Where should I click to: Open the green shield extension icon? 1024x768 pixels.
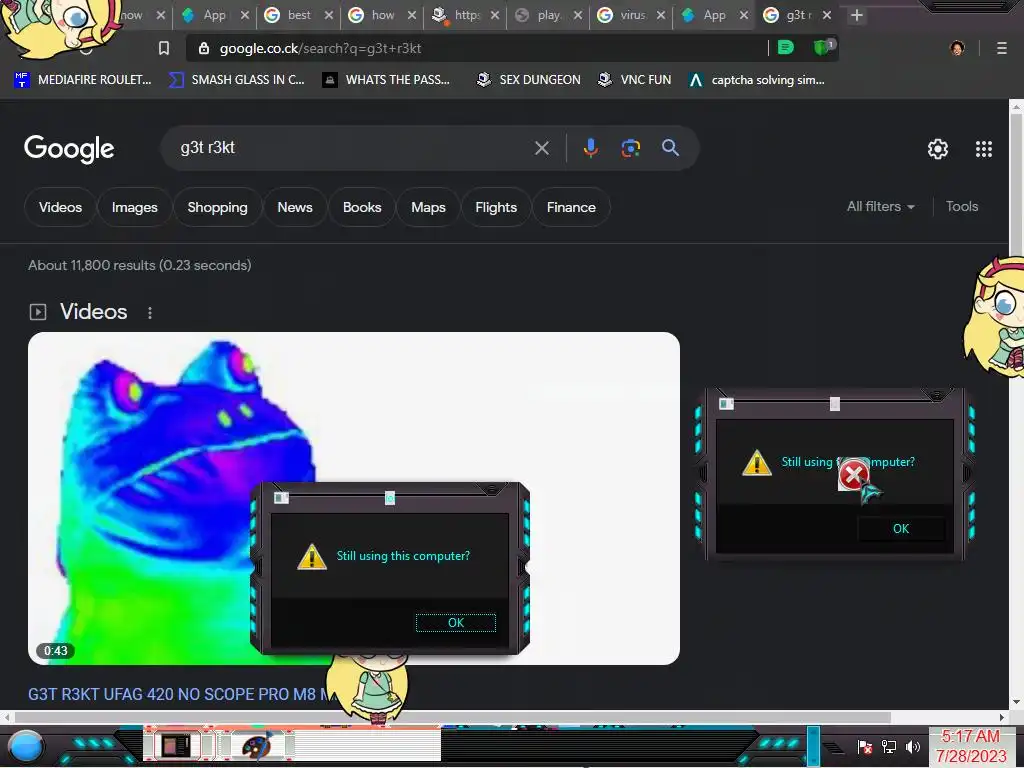click(822, 47)
